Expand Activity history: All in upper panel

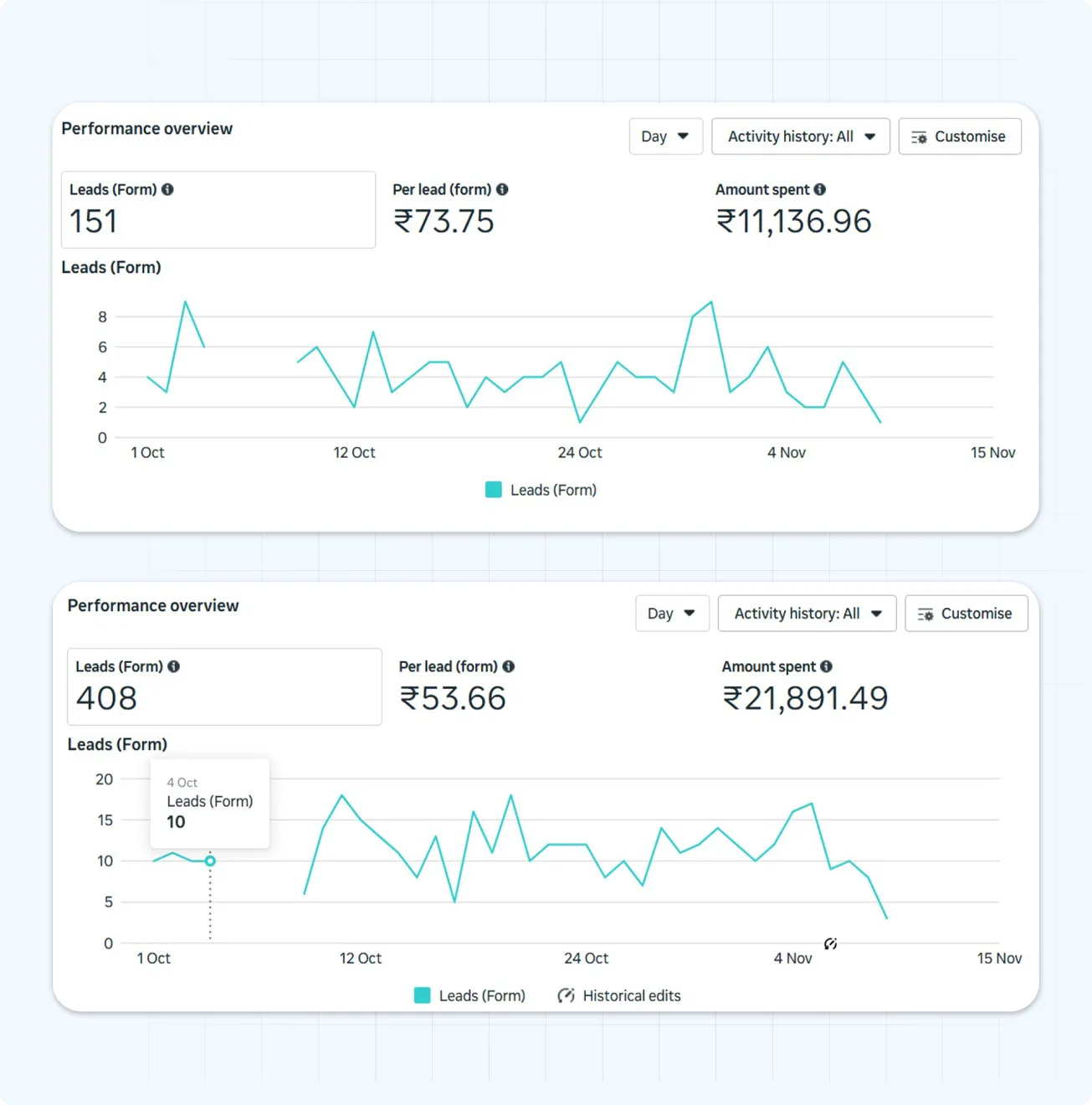pyautogui.click(x=800, y=136)
